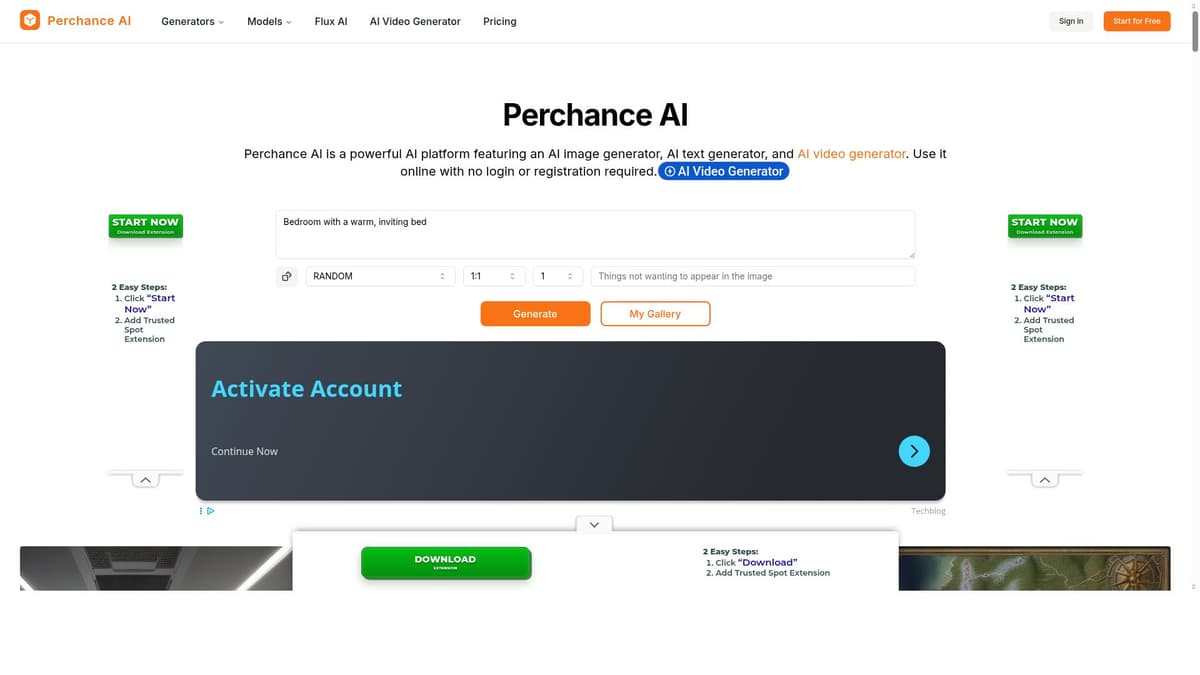Click the play icon on the AI Video Generator pill

pyautogui.click(x=668, y=171)
